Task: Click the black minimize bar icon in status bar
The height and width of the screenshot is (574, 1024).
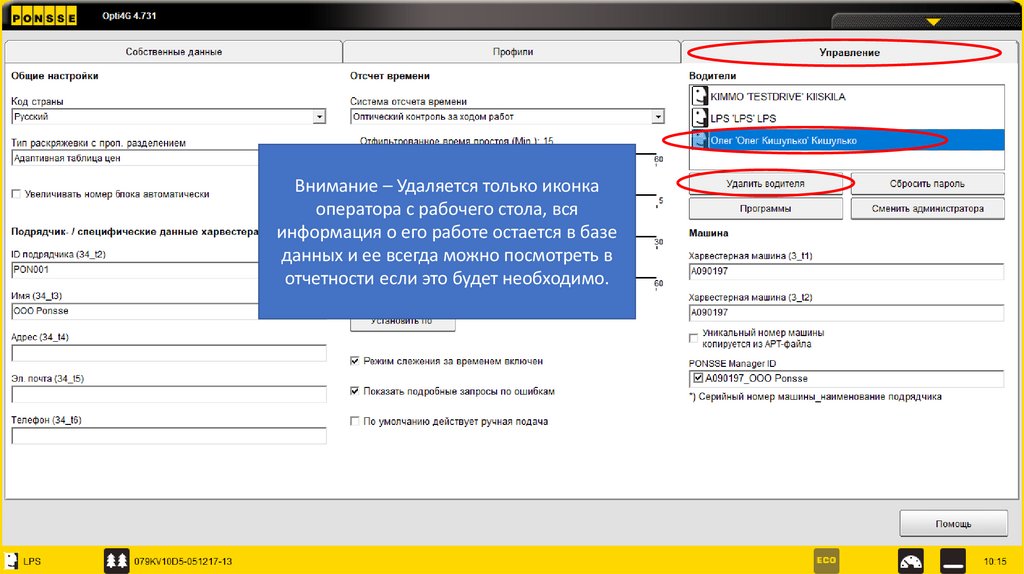Action: pyautogui.click(x=953, y=561)
